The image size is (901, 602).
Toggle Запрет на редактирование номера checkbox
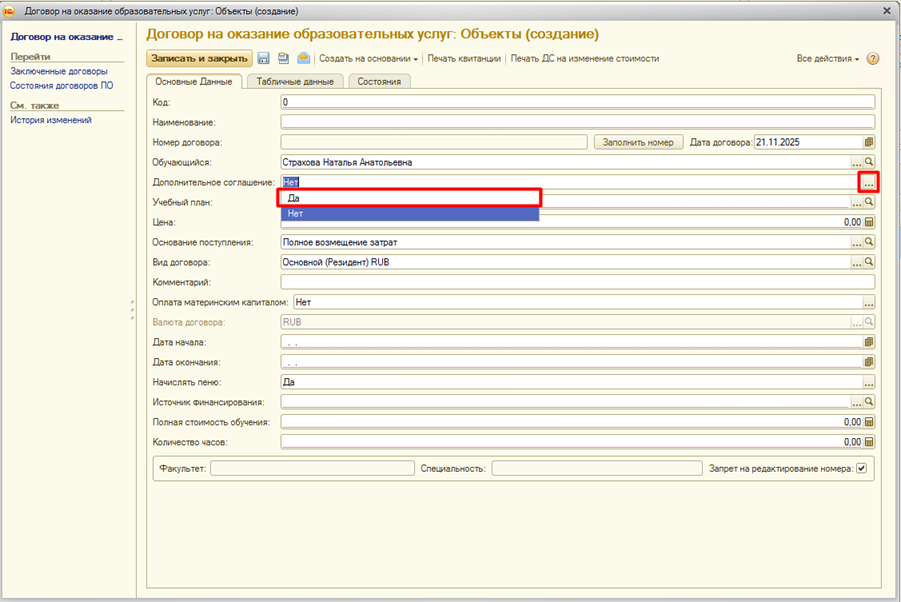pyautogui.click(x=861, y=468)
